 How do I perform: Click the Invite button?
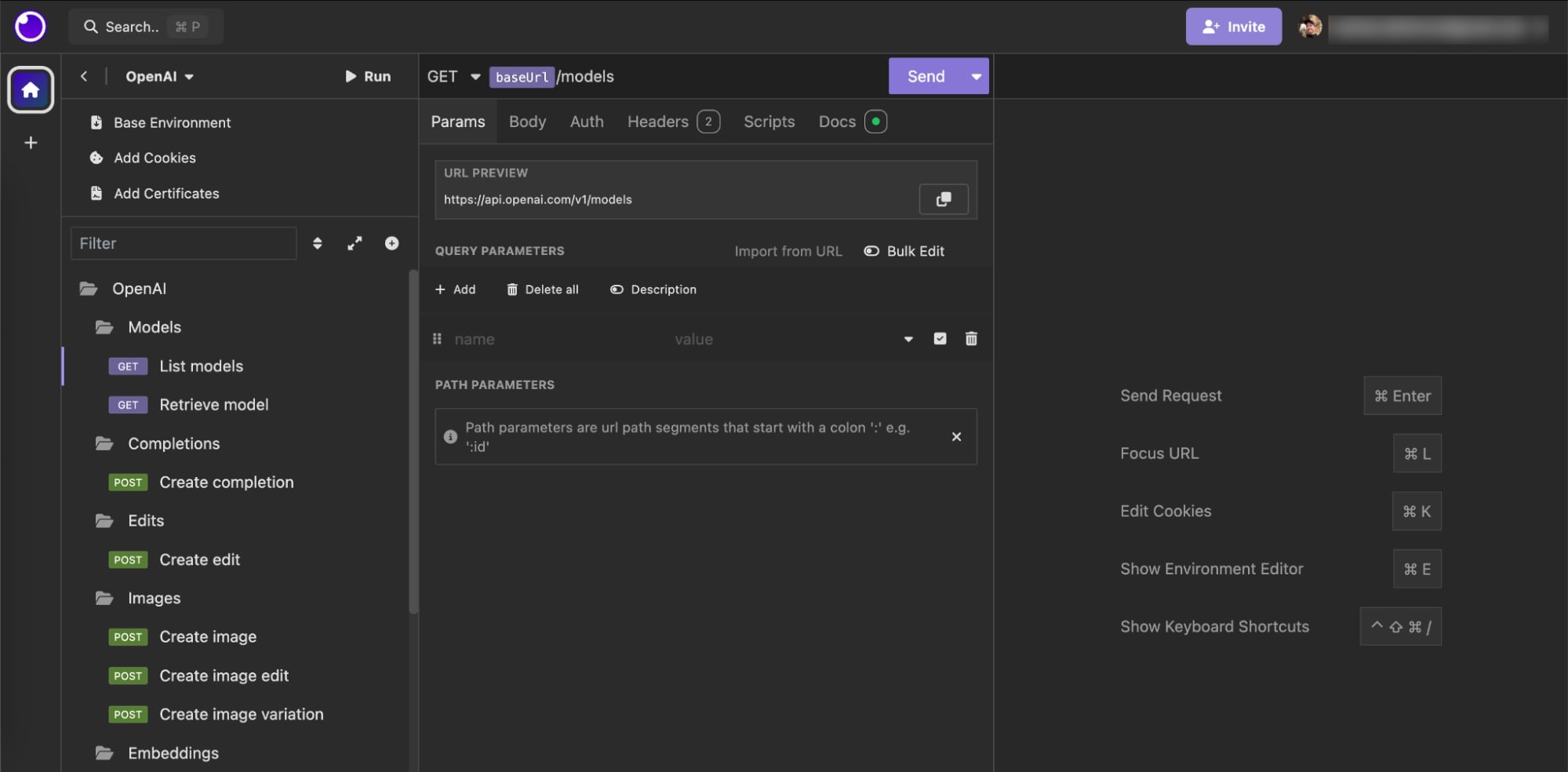pos(1233,27)
